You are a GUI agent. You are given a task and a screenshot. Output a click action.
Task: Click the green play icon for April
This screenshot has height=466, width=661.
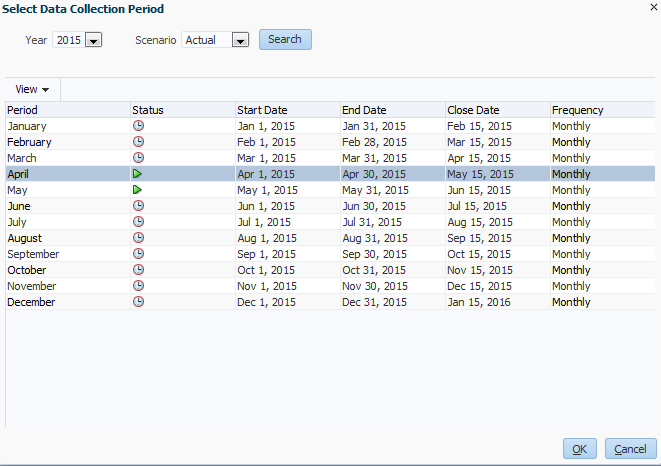138,174
